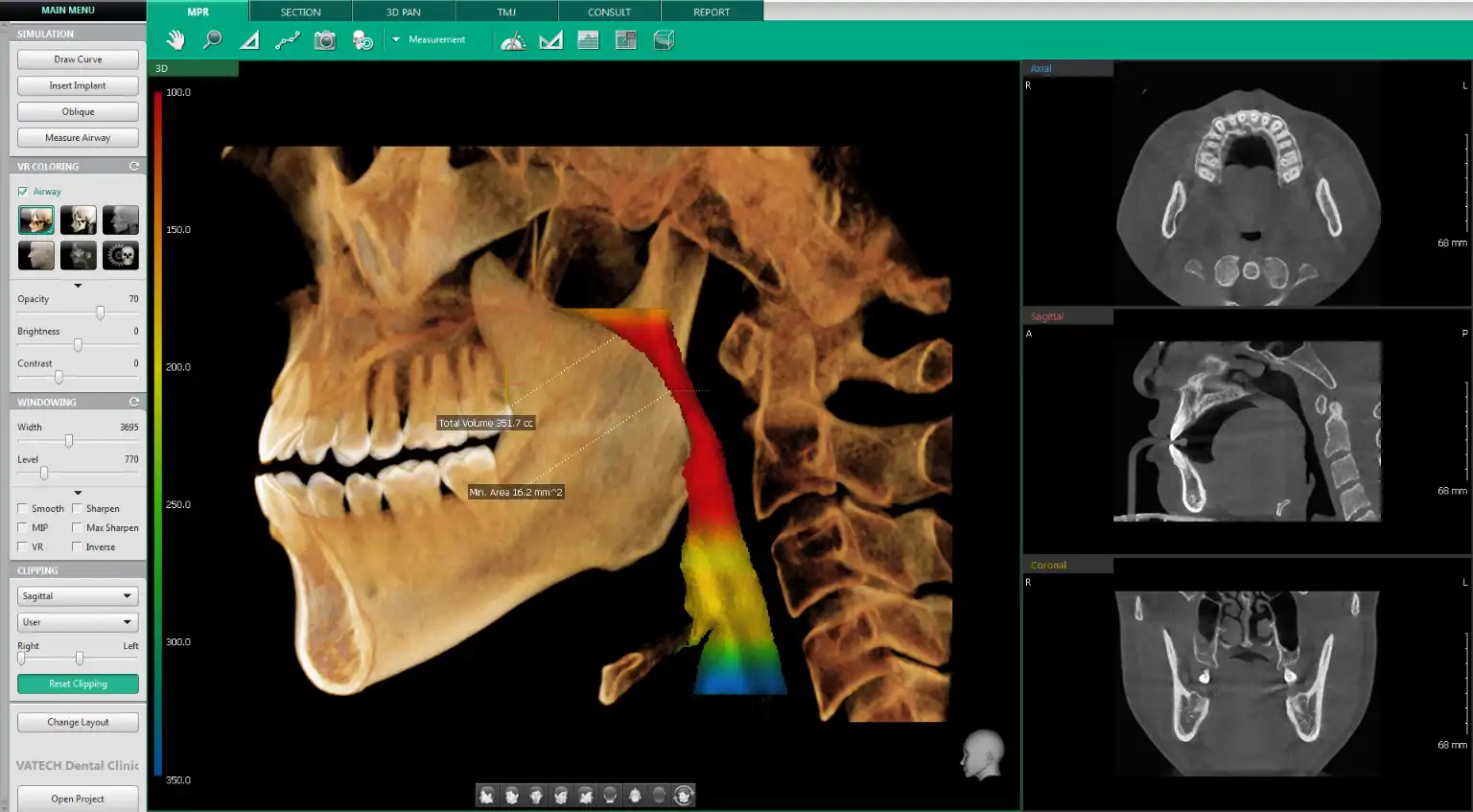Click the Opacity slider handle
The width and height of the screenshot is (1473, 812).
pos(100,313)
